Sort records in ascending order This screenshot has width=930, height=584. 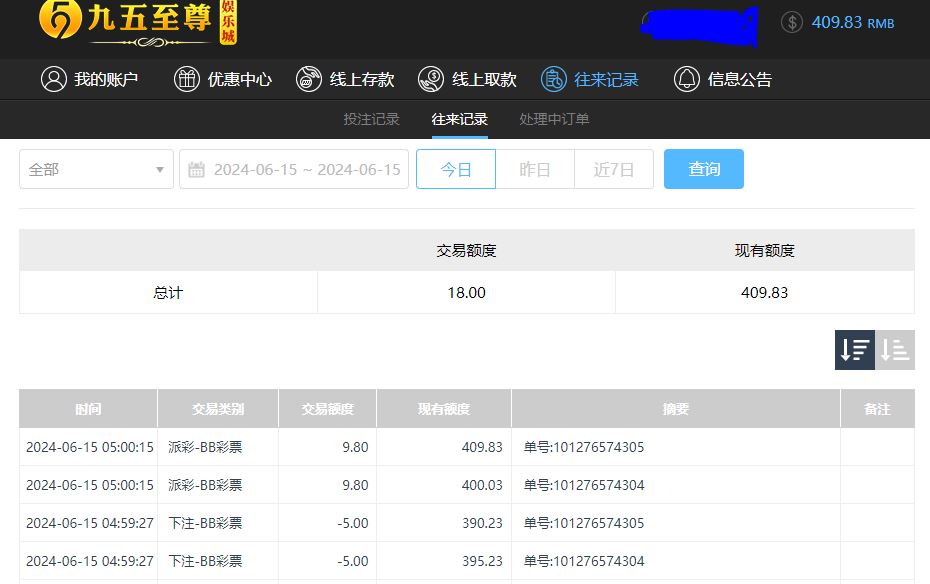[x=895, y=350]
